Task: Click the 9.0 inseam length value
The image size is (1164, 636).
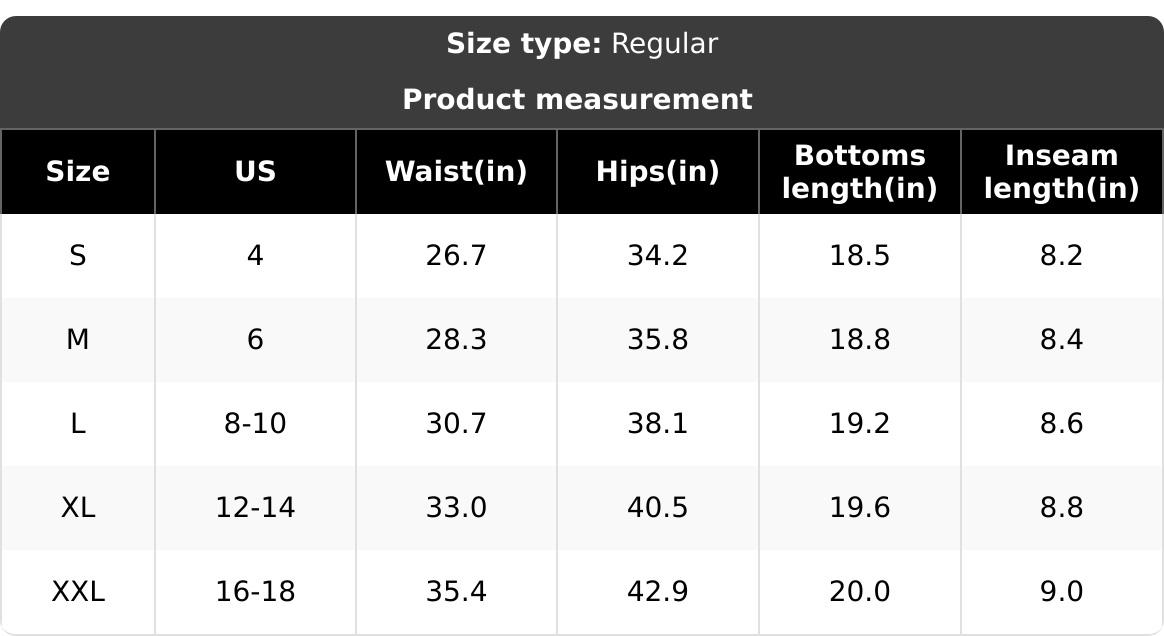Action: [1061, 592]
